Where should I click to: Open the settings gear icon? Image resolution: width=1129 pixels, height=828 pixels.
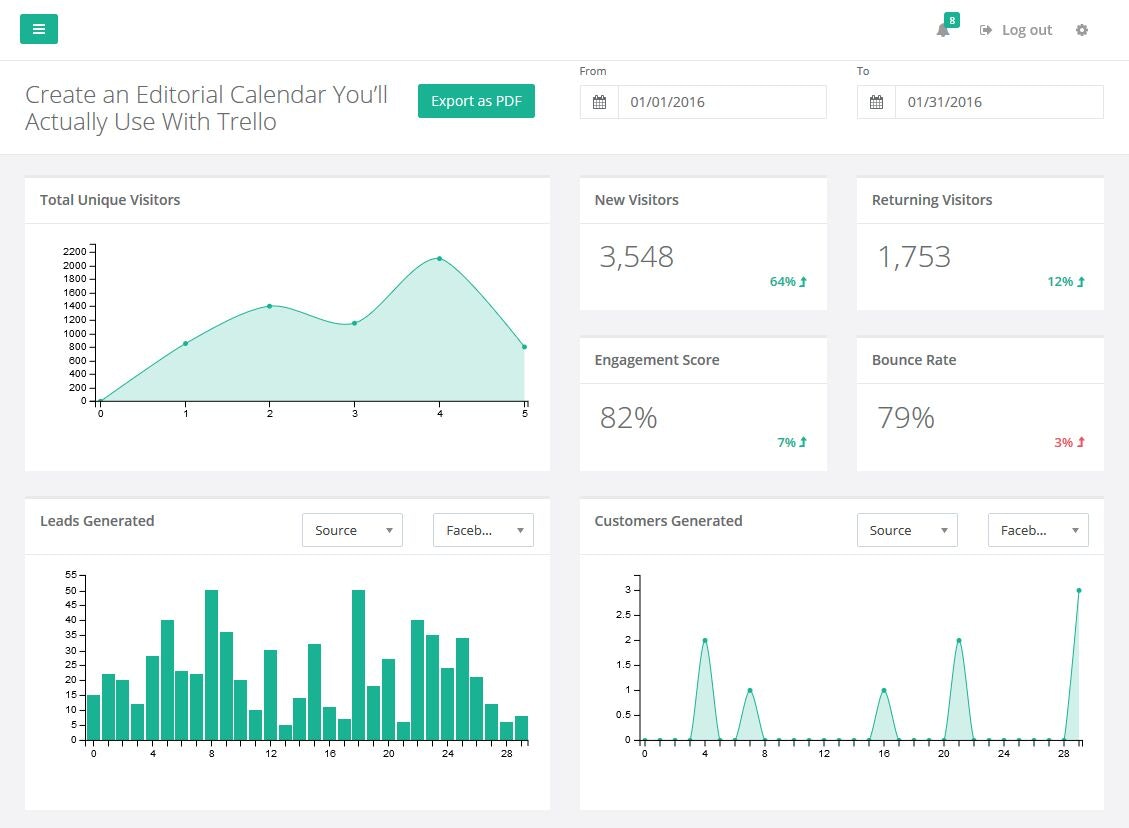1082,30
